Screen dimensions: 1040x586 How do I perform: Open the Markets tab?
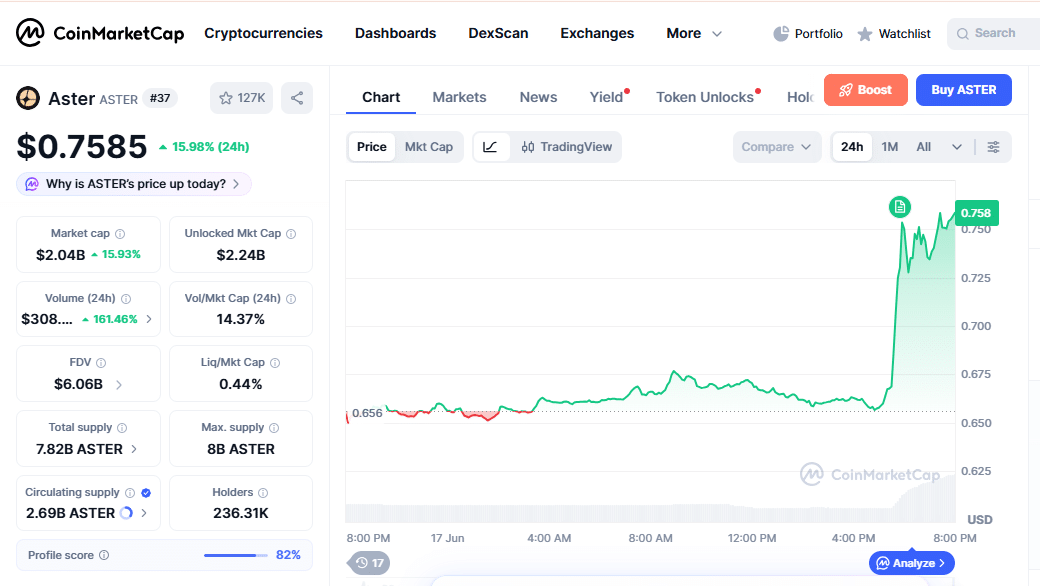point(459,97)
